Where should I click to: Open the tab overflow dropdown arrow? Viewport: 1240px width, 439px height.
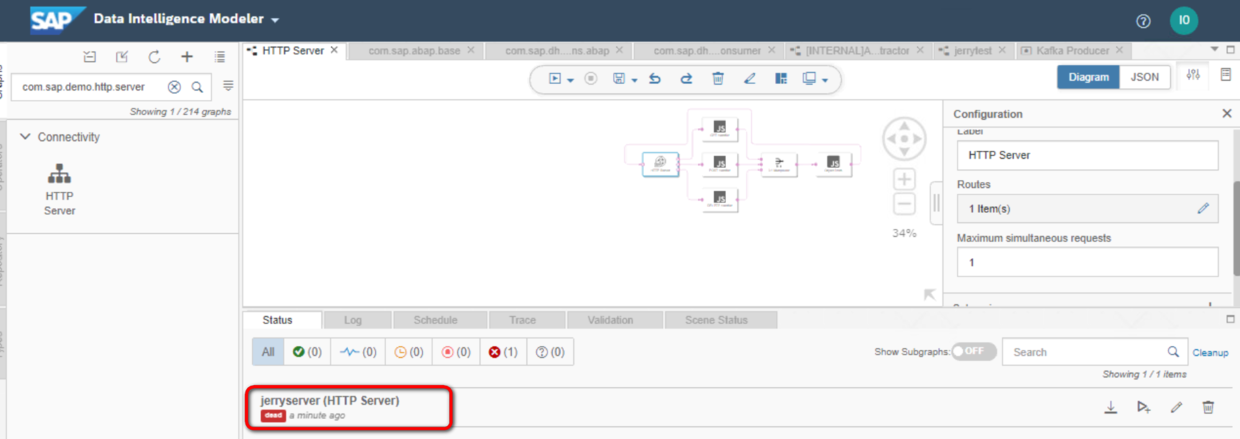pyautogui.click(x=1214, y=50)
